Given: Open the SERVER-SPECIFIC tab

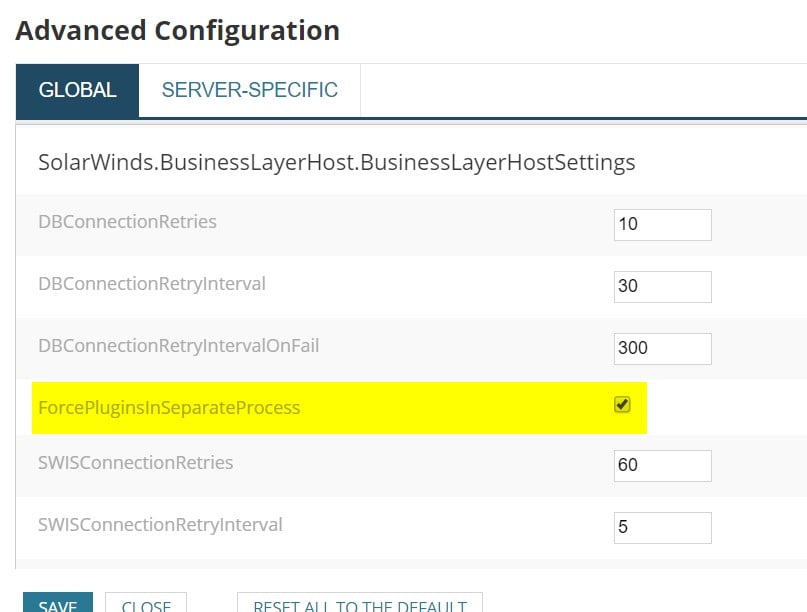Looking at the screenshot, I should (x=250, y=90).
